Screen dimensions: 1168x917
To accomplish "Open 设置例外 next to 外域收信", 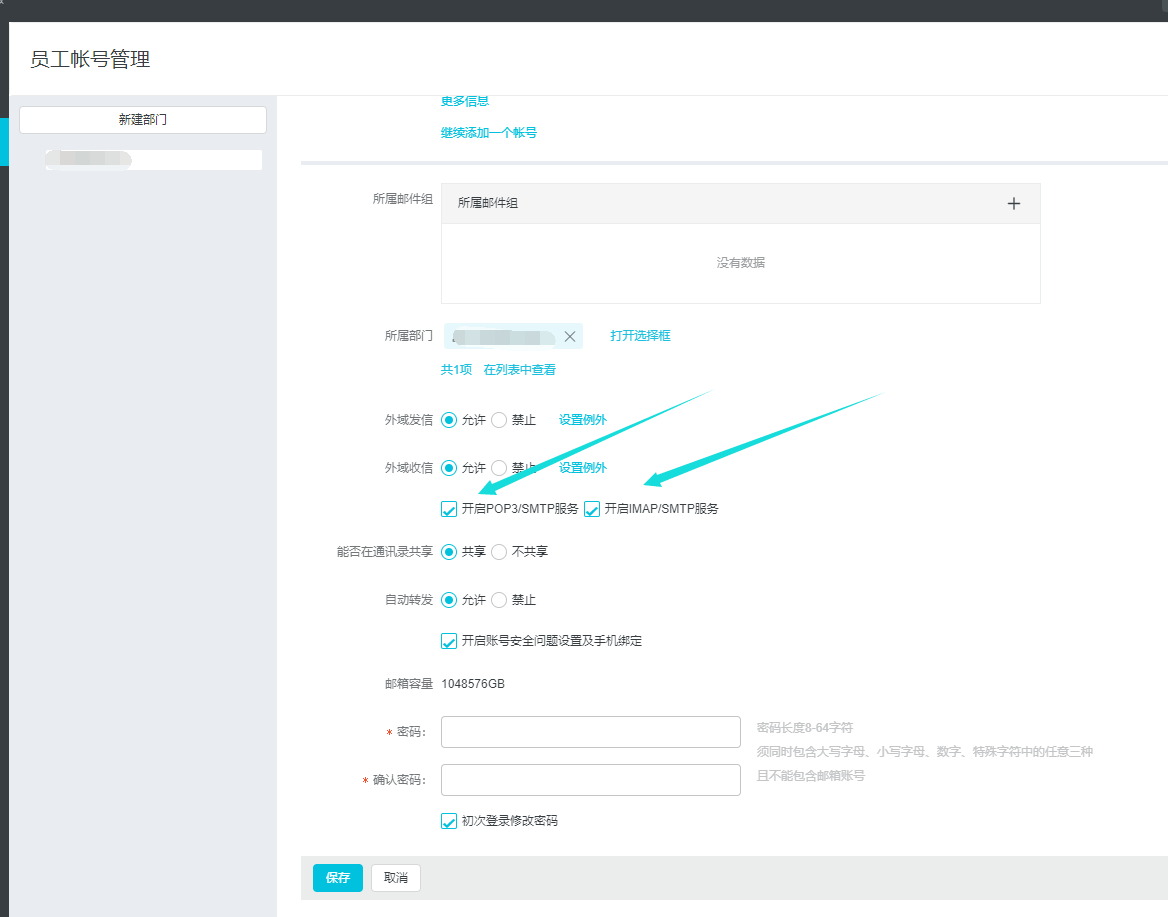I will pos(582,468).
